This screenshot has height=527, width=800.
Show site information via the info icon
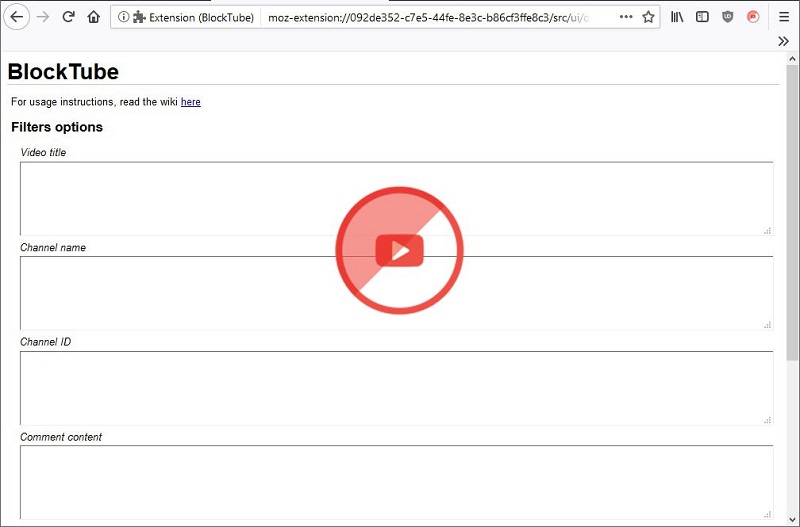click(x=122, y=17)
